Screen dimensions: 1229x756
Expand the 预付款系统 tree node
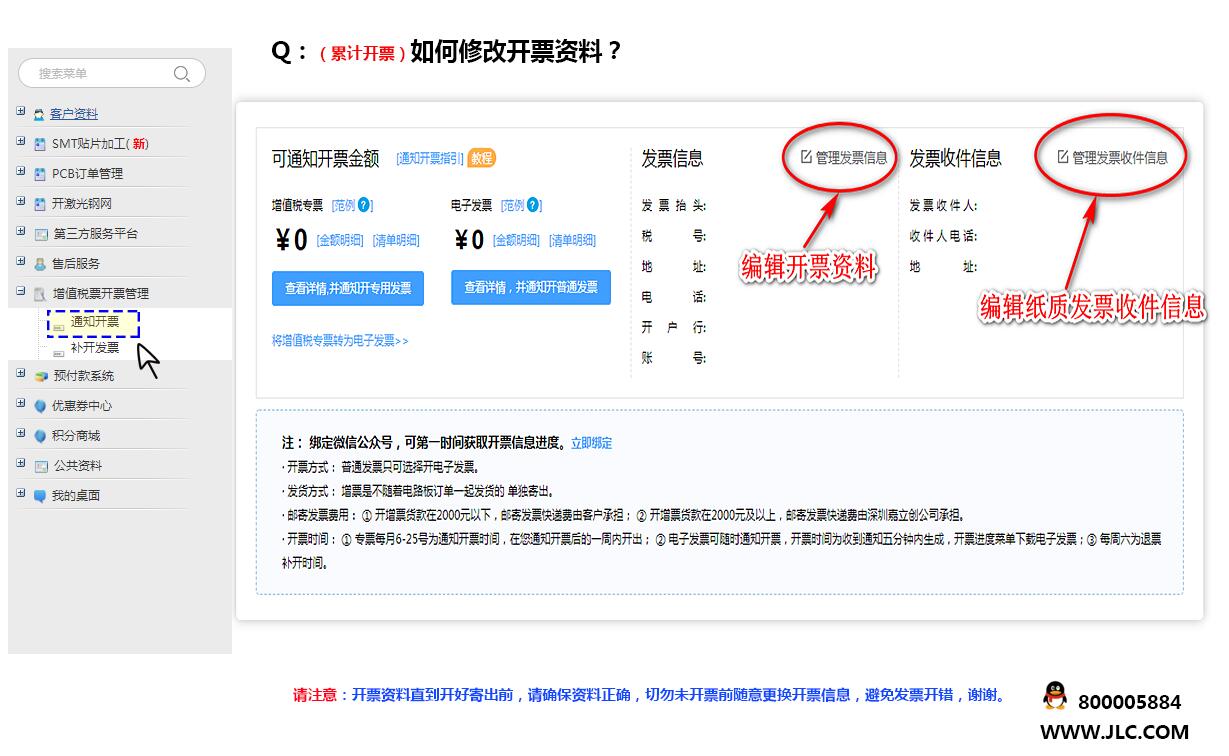coord(21,374)
